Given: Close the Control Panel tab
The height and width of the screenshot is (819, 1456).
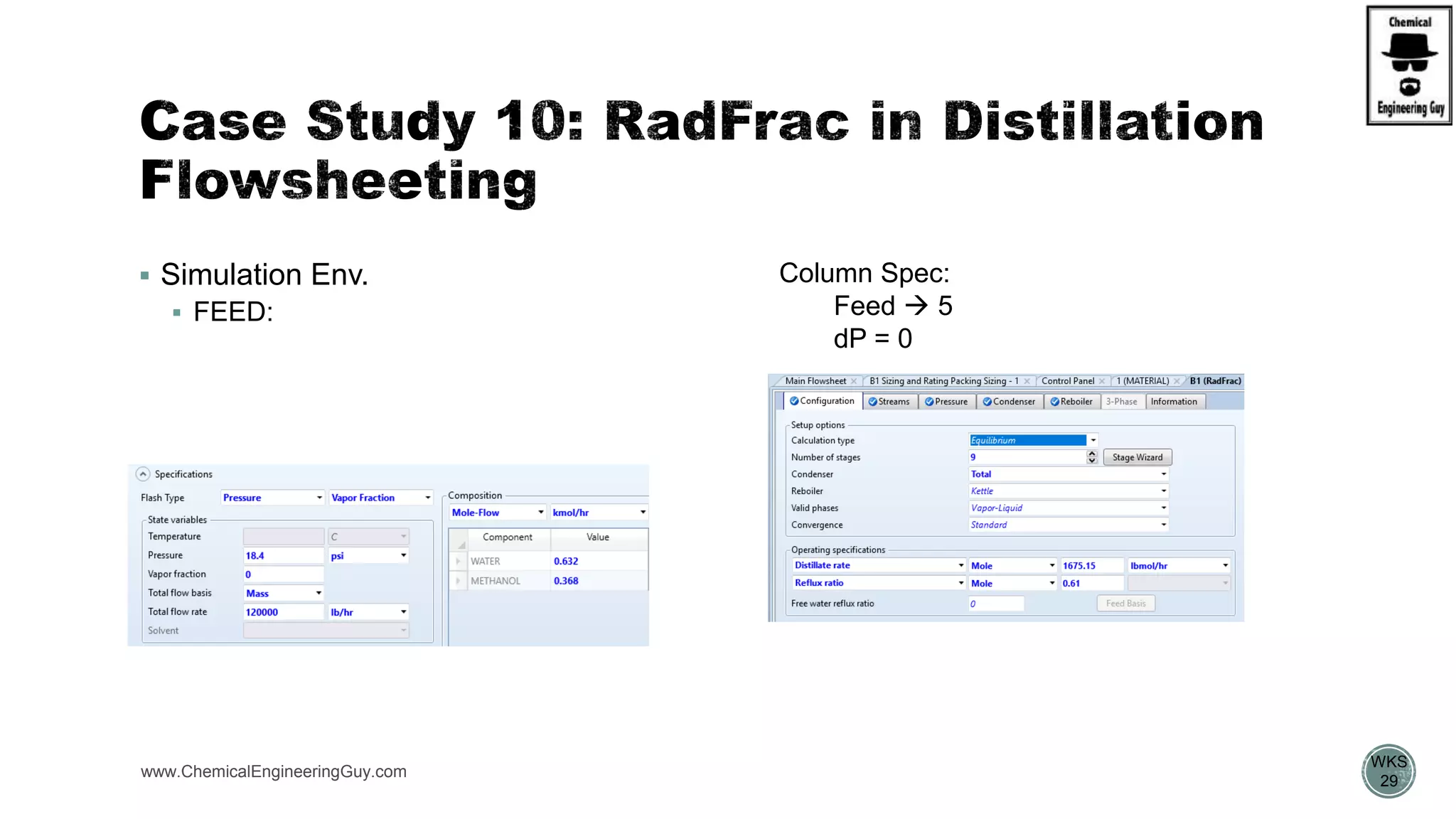Looking at the screenshot, I should [1102, 382].
